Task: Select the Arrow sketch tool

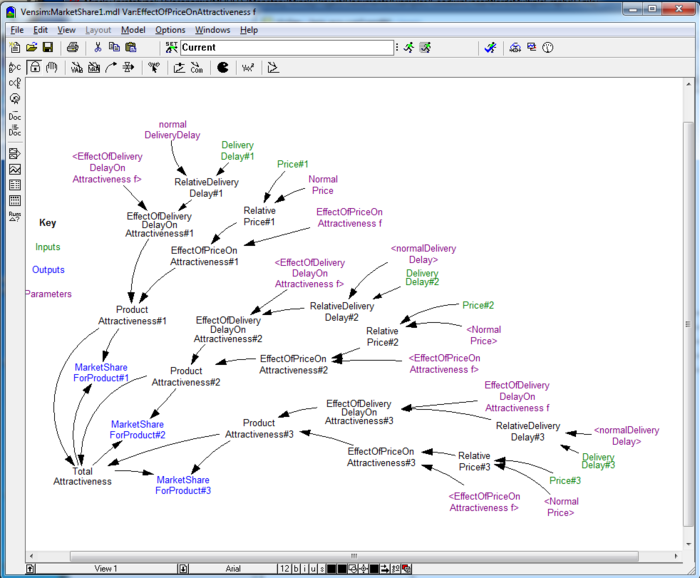Action: coord(111,68)
